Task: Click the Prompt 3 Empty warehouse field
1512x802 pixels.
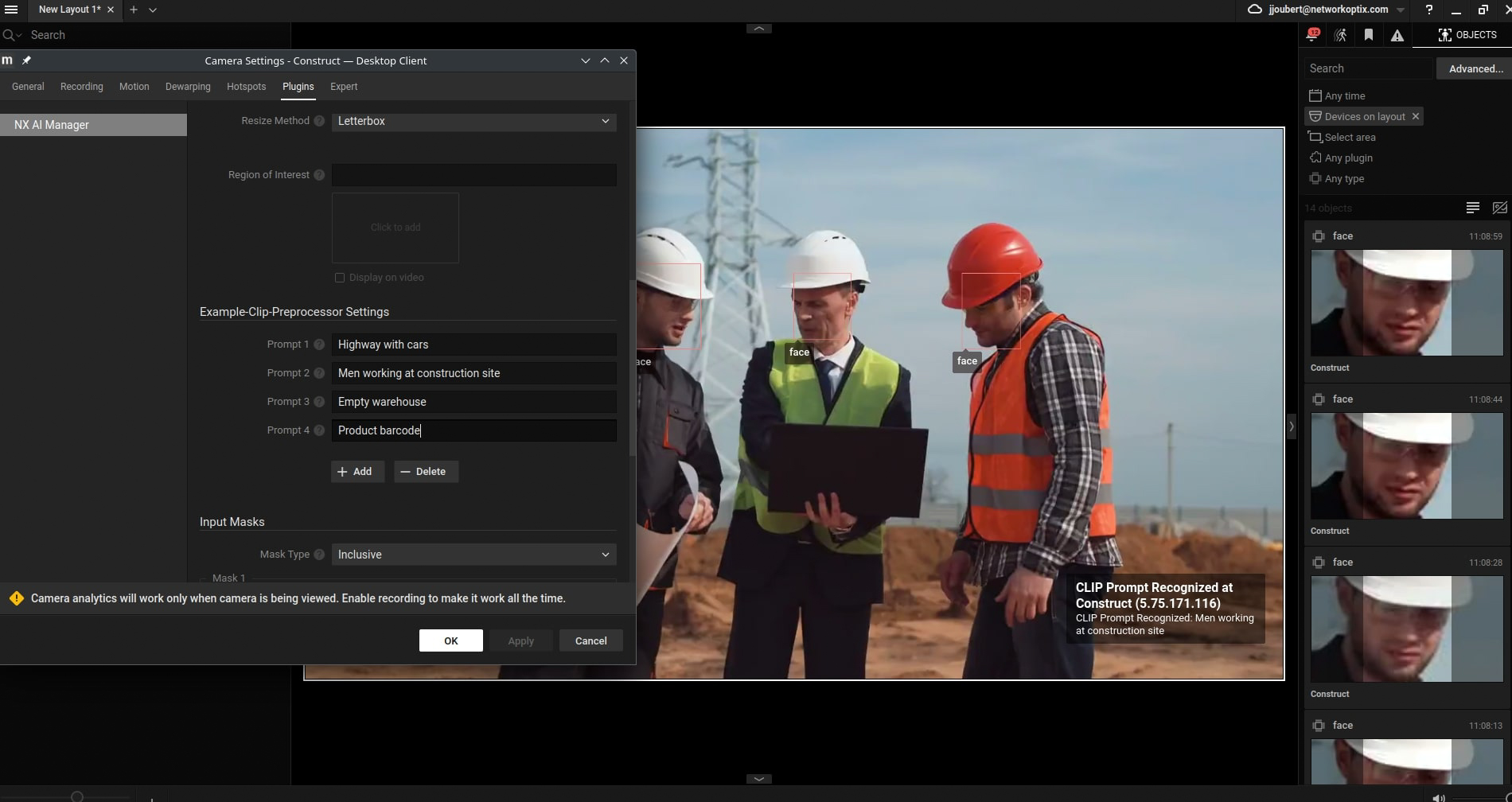Action: click(x=473, y=401)
